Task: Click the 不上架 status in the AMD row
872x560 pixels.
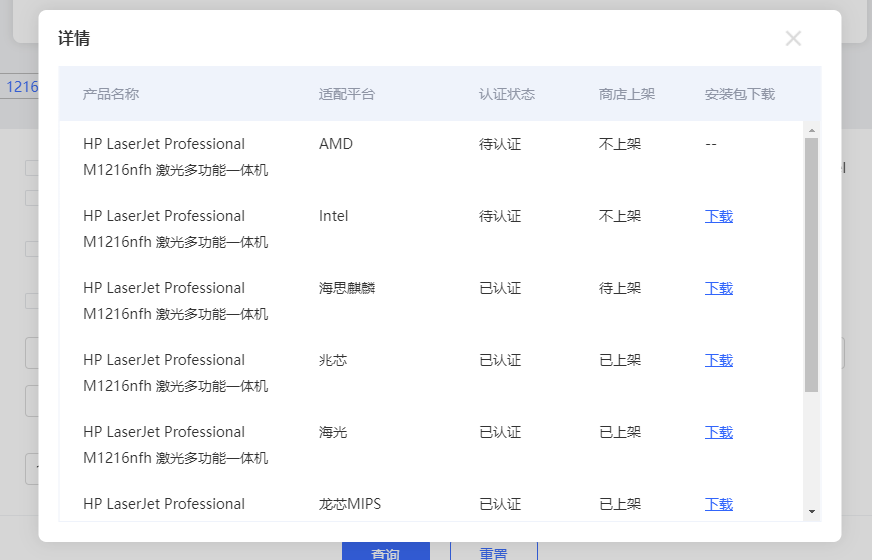Action: (x=620, y=144)
